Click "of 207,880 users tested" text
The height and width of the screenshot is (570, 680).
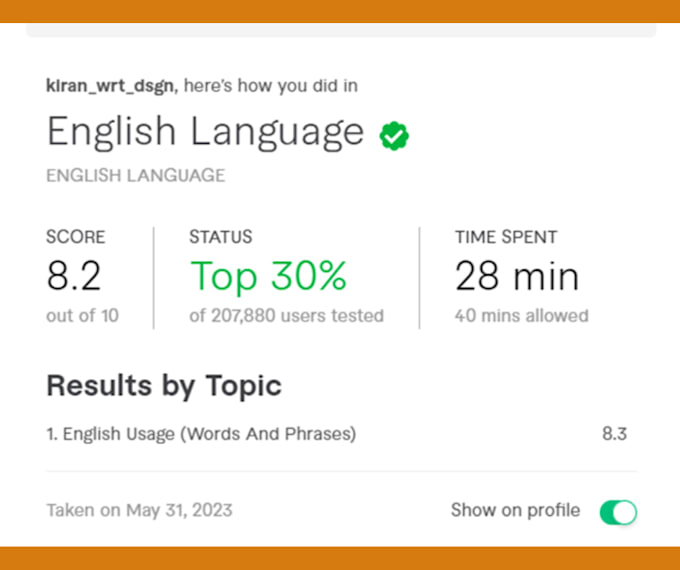286,316
